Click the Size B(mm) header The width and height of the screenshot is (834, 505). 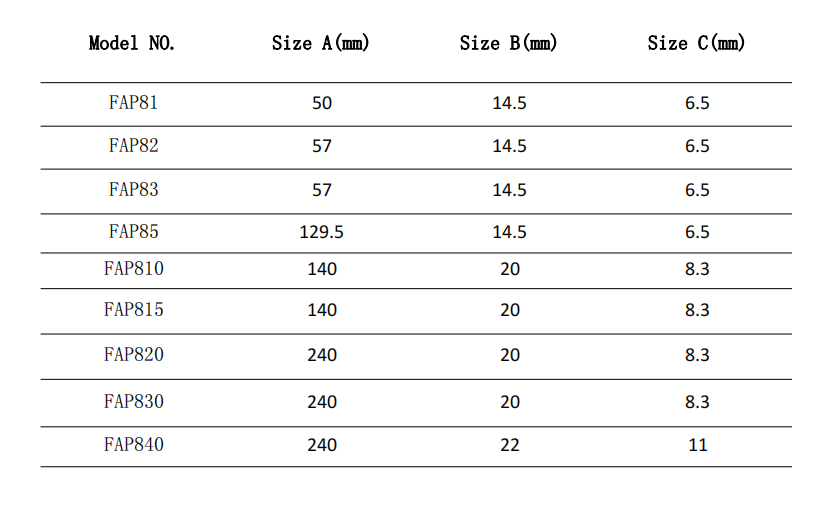(508, 43)
